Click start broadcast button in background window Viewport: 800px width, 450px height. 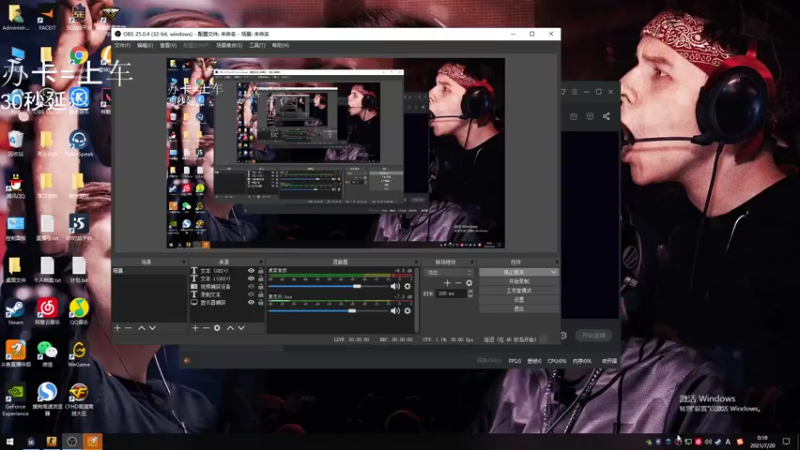(x=593, y=335)
